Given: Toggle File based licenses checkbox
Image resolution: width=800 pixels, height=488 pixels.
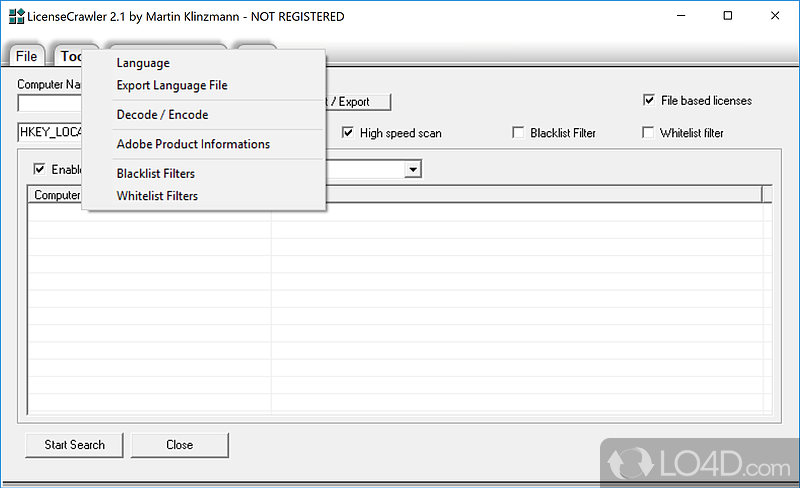Looking at the screenshot, I should coord(648,100).
